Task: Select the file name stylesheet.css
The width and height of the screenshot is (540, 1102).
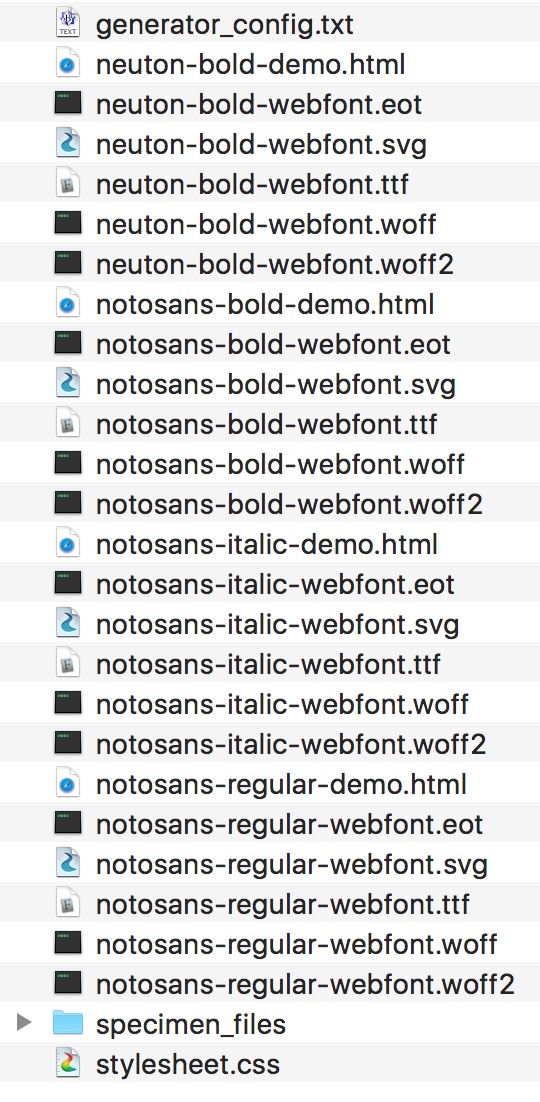Action: [188, 1066]
